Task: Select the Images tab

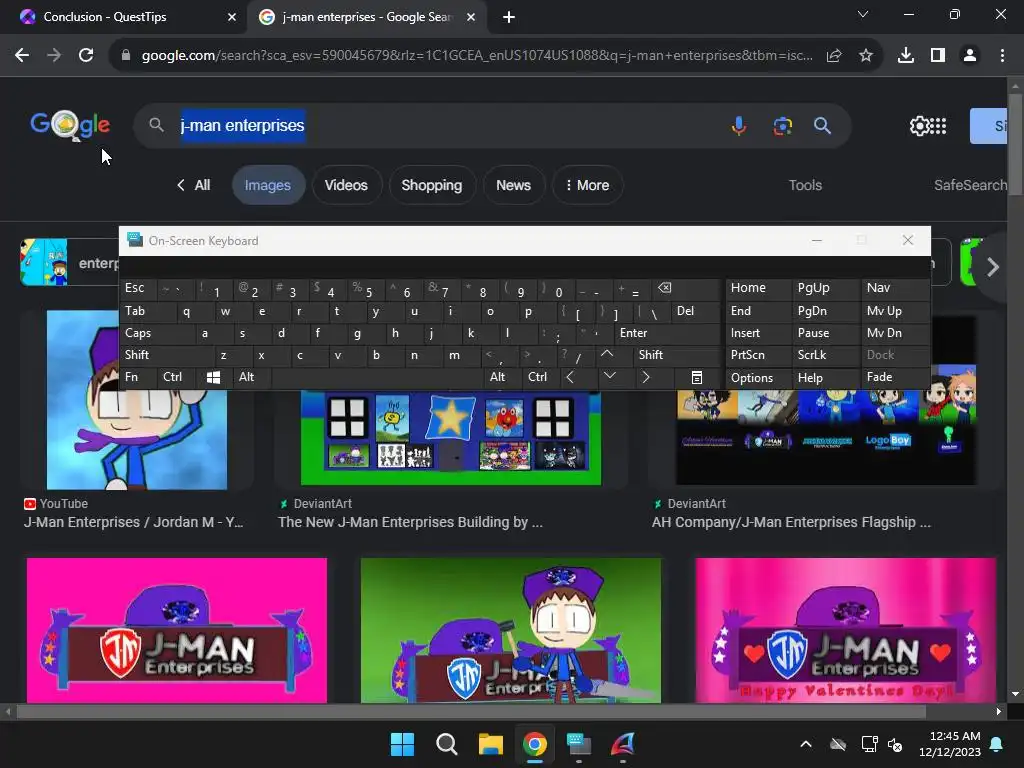Action: tap(268, 185)
